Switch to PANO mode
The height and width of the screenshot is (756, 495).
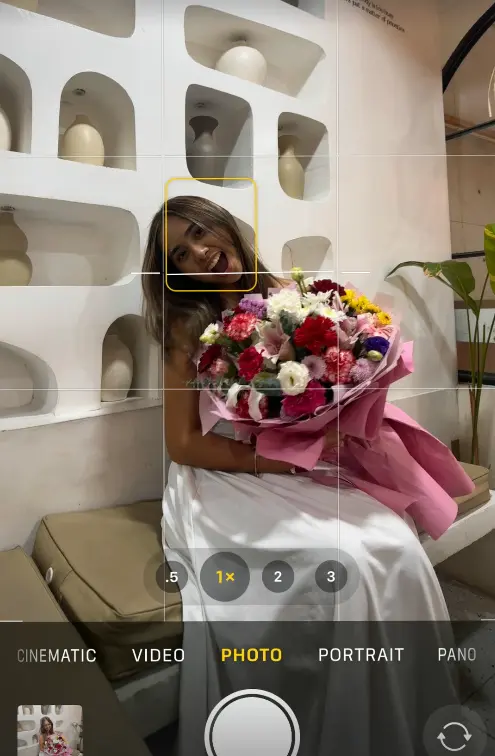[457, 655]
